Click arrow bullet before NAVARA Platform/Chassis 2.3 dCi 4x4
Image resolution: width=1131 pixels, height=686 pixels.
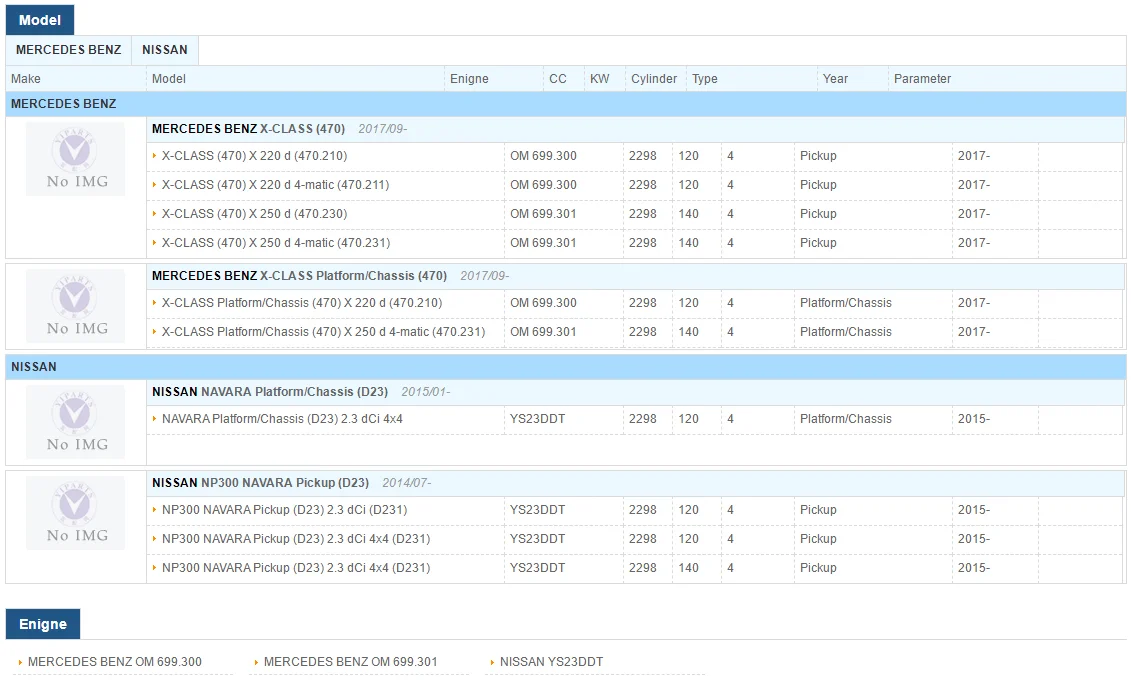(x=154, y=418)
